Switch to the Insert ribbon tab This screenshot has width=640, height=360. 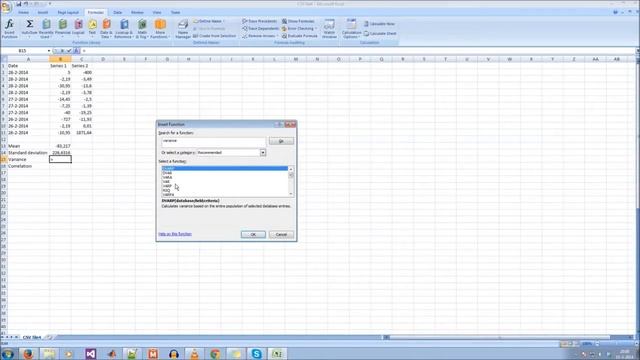42,13
